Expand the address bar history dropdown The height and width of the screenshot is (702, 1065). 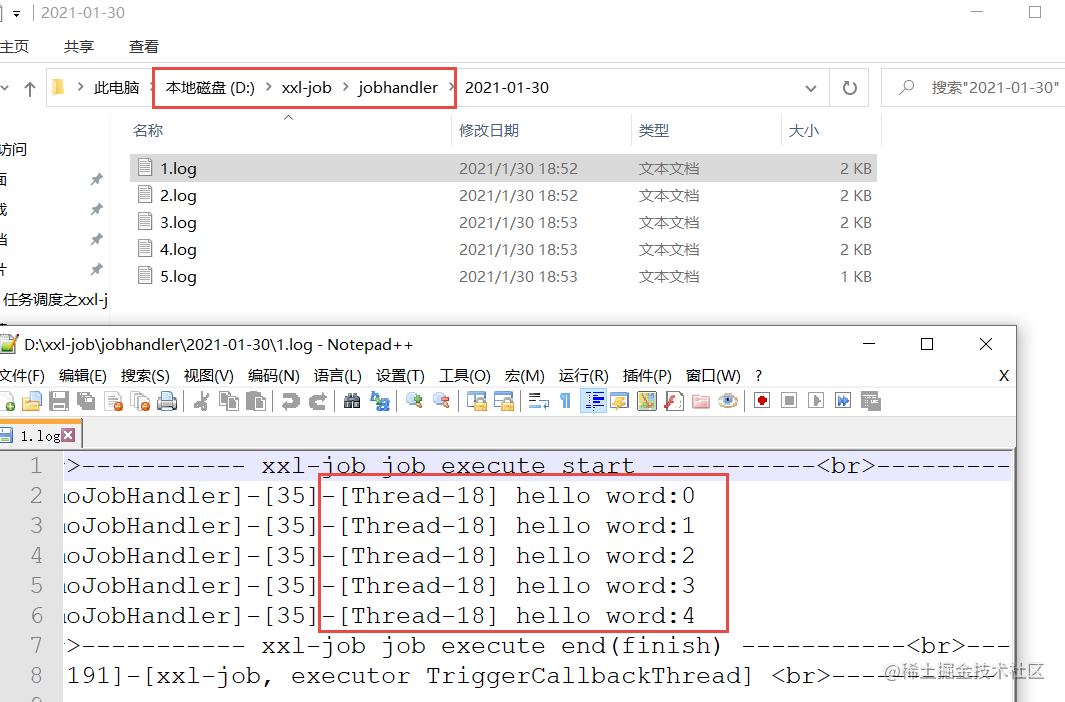click(x=810, y=88)
